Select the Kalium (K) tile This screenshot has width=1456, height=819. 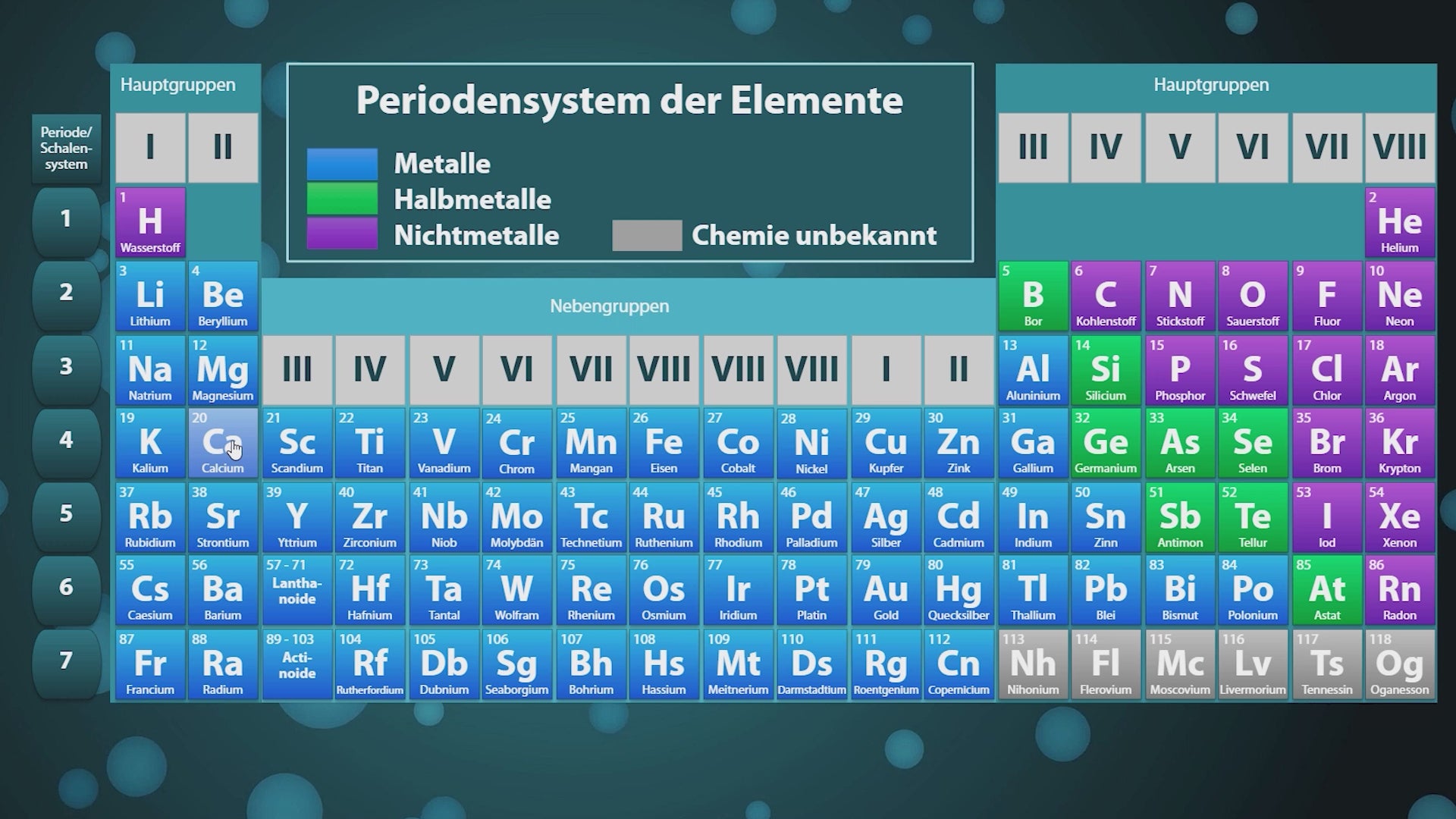[x=150, y=444]
